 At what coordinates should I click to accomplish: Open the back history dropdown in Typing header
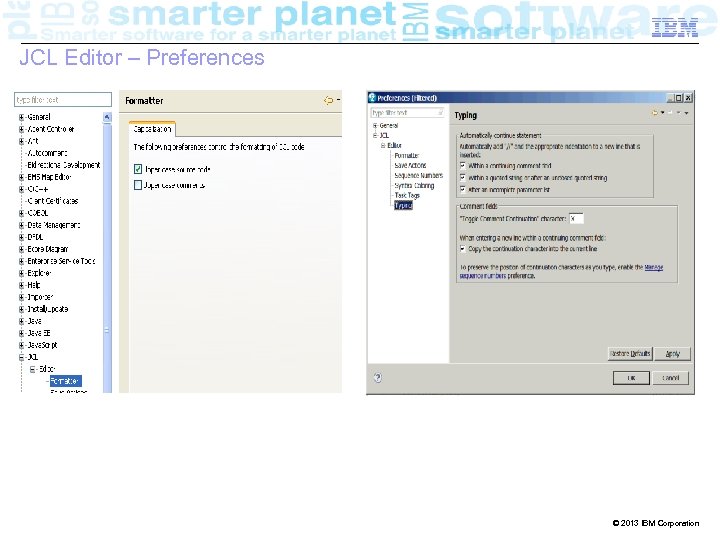pyautogui.click(x=663, y=112)
